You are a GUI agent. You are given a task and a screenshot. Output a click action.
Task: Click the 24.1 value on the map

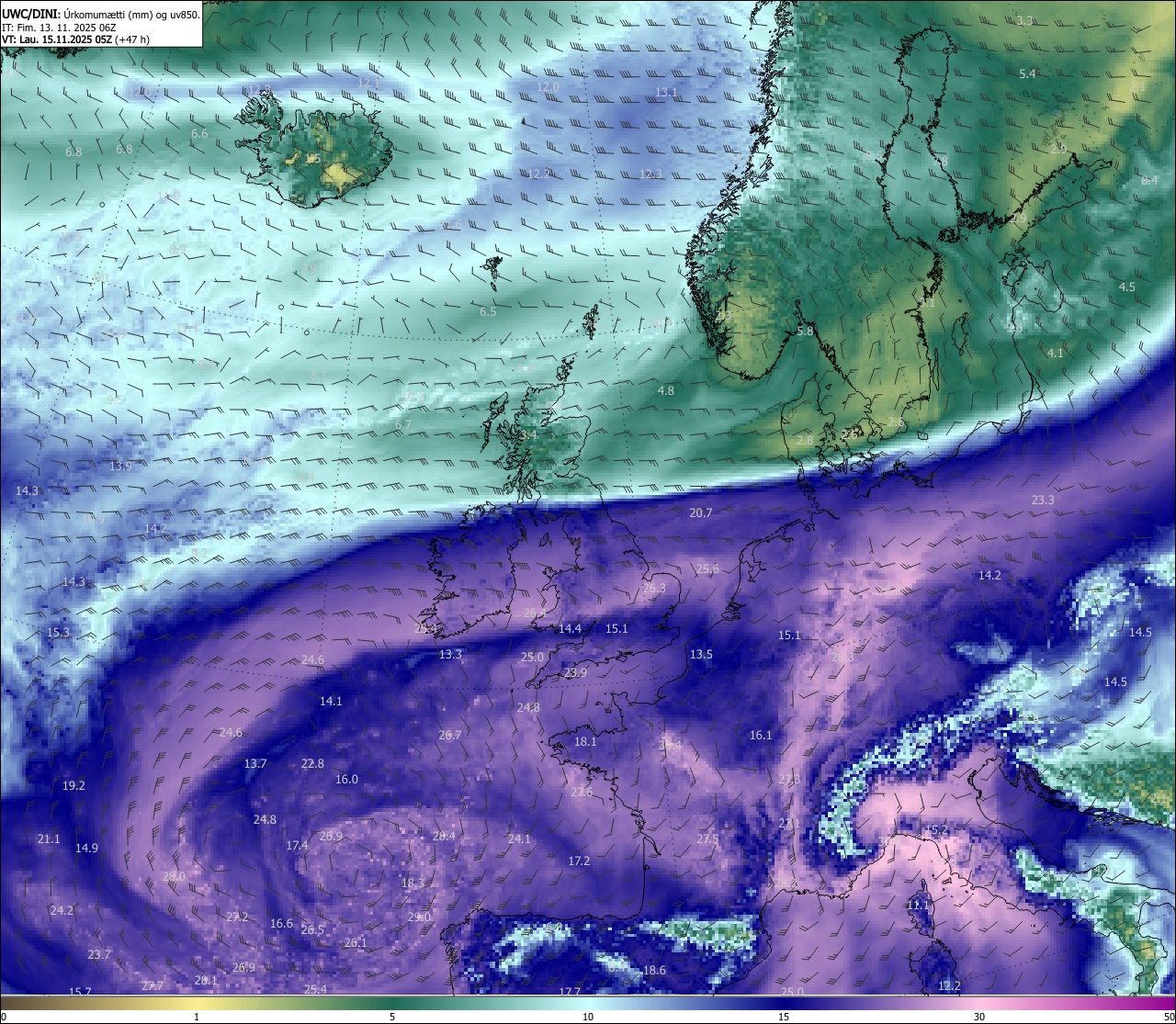coord(519,838)
